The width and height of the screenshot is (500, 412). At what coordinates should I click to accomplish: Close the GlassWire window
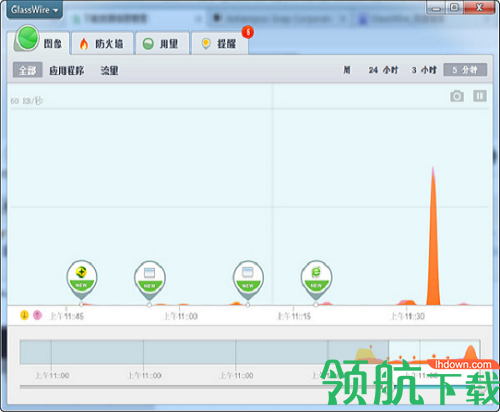point(479,7)
